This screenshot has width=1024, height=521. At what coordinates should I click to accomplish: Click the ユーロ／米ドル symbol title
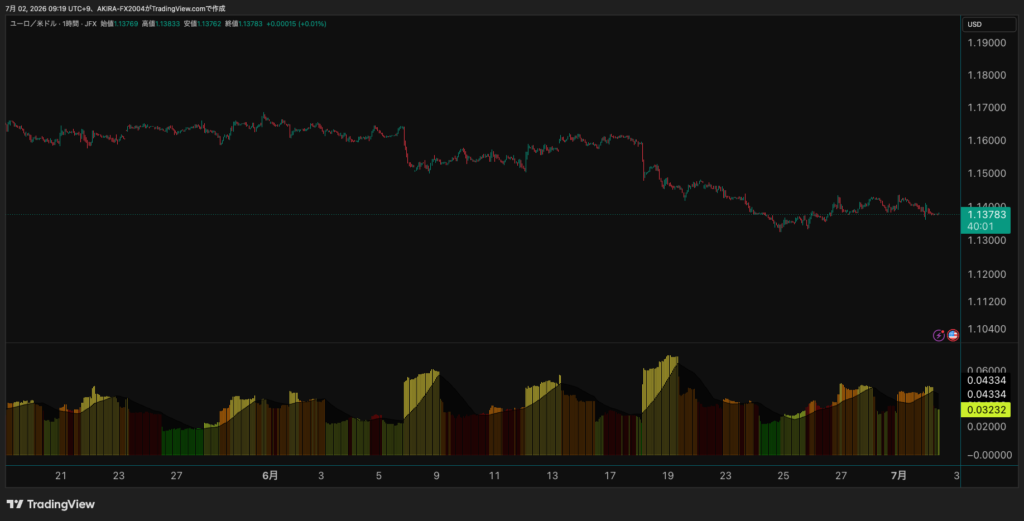click(x=33, y=24)
